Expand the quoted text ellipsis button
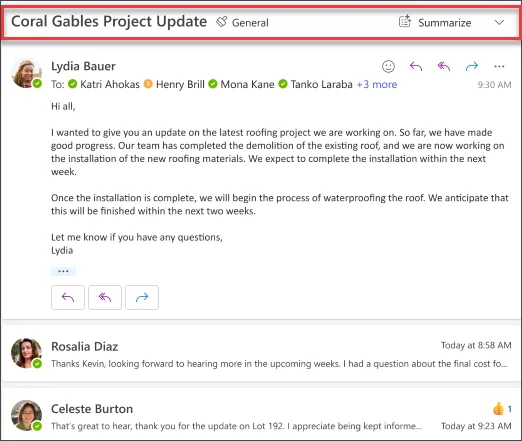This screenshot has width=522, height=441. (x=63, y=271)
